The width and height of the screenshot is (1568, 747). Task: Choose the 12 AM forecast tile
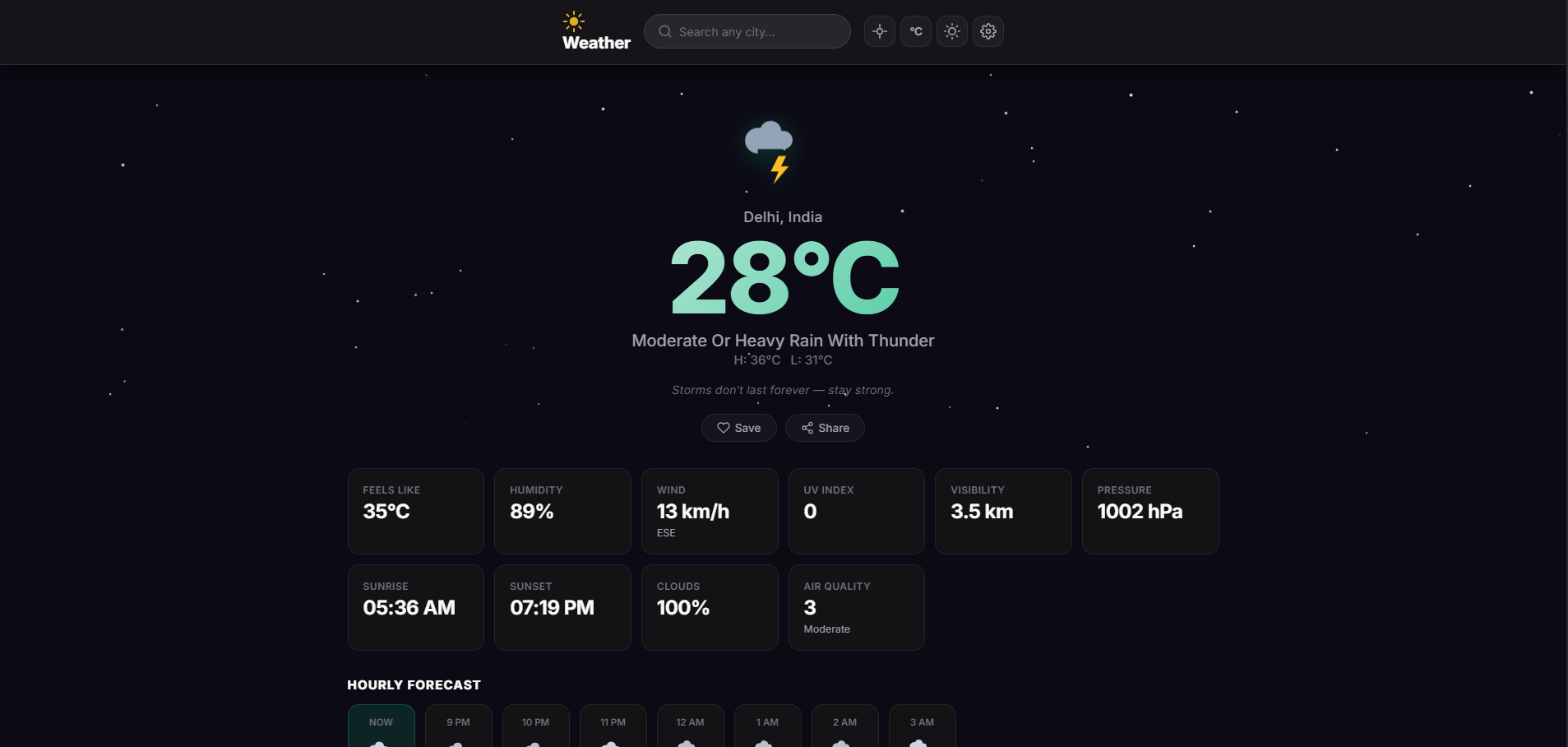691,726
